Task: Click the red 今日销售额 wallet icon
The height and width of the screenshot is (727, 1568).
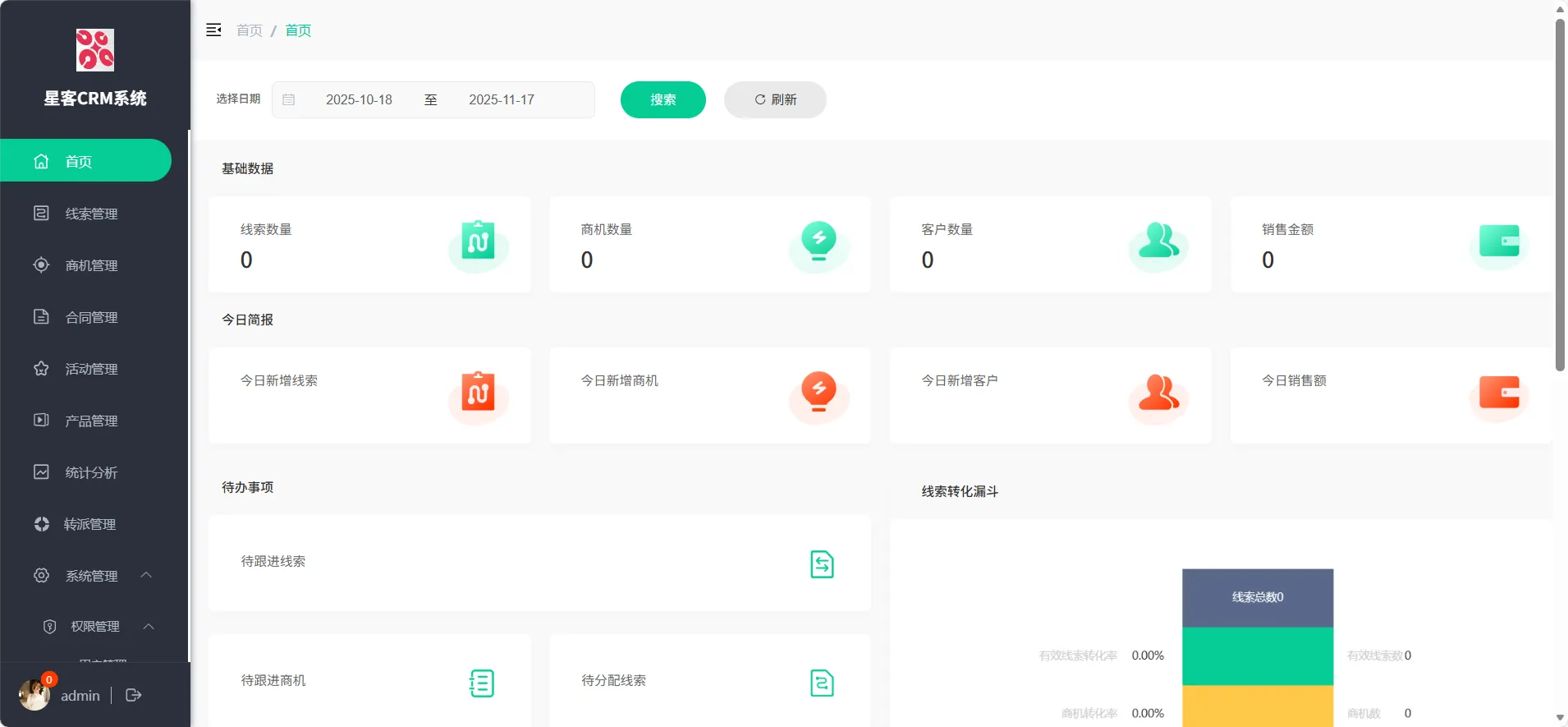Action: click(x=1499, y=393)
